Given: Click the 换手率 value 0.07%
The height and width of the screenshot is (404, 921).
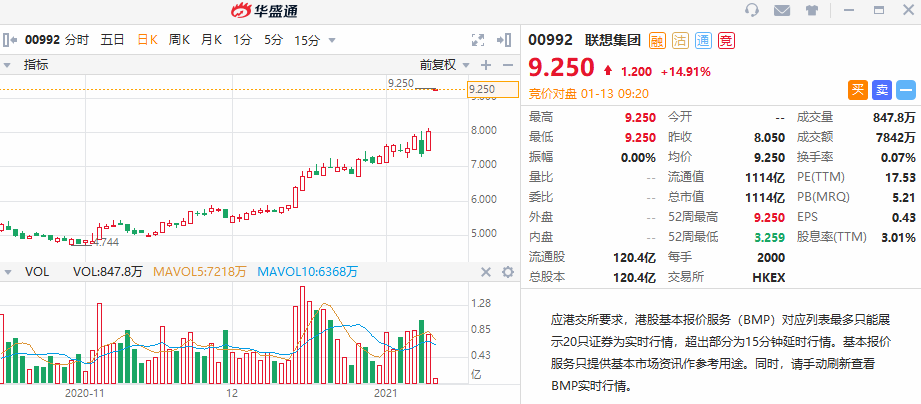Looking at the screenshot, I should (x=899, y=157).
